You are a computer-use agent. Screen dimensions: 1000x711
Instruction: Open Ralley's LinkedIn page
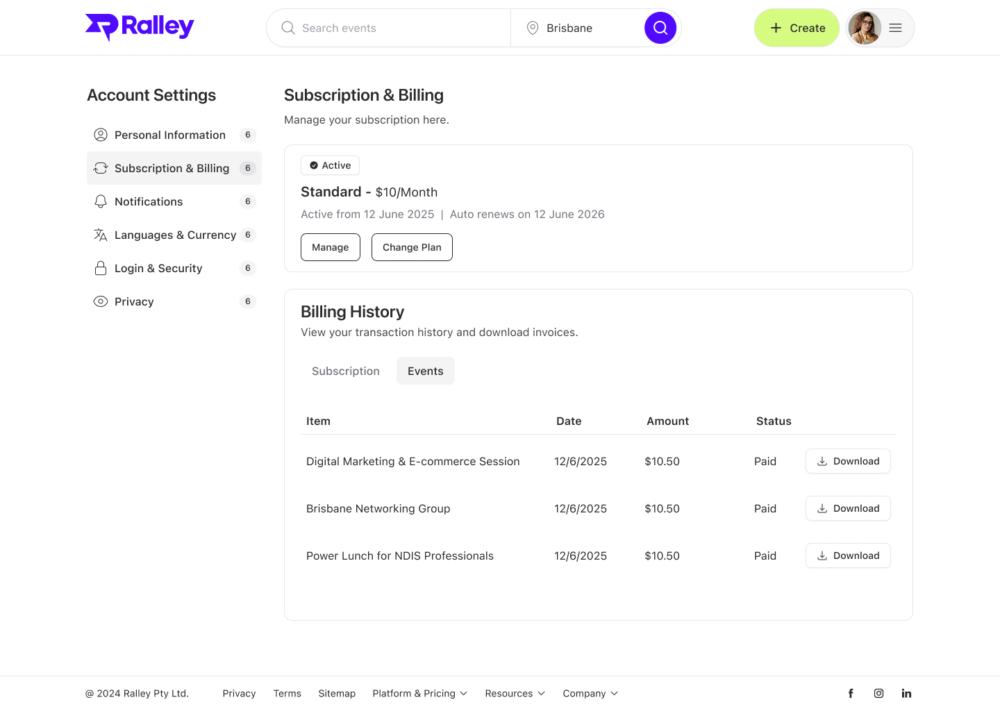tap(906, 692)
